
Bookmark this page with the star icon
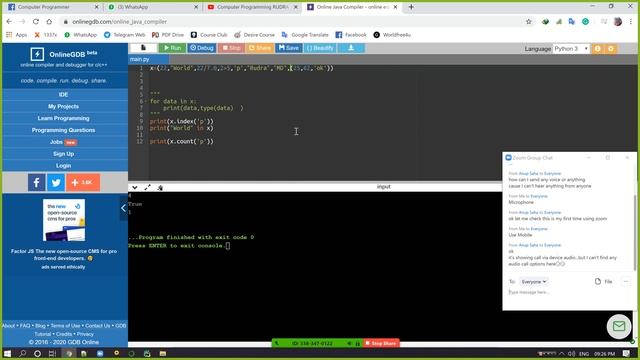529,22
